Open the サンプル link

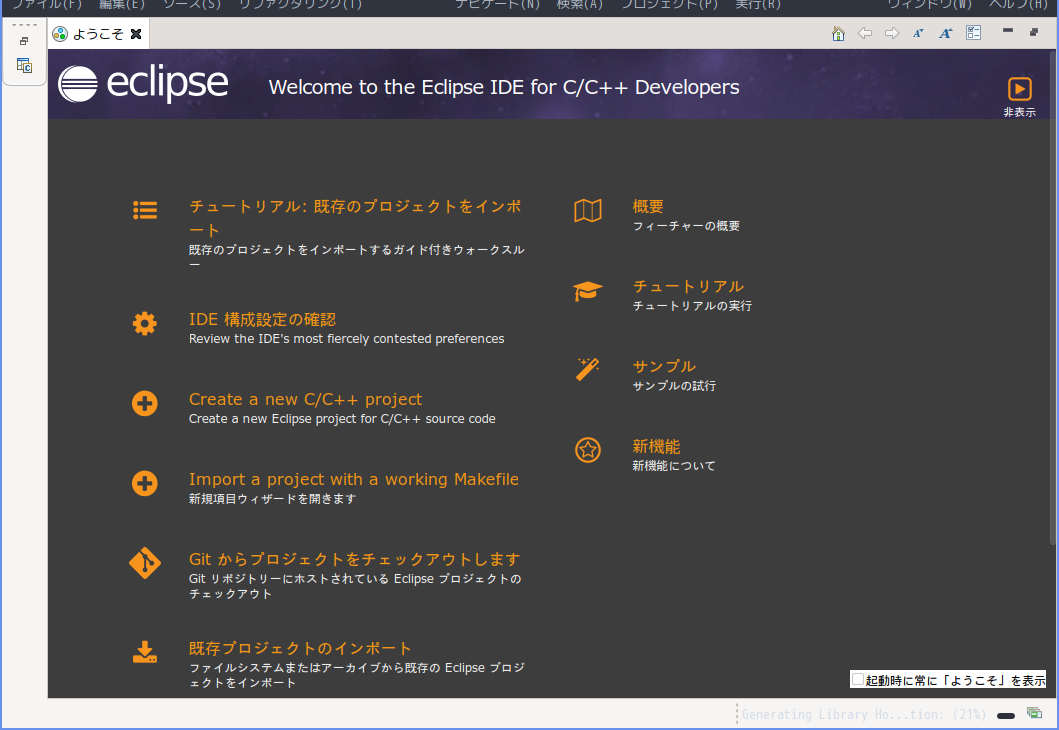coord(664,366)
